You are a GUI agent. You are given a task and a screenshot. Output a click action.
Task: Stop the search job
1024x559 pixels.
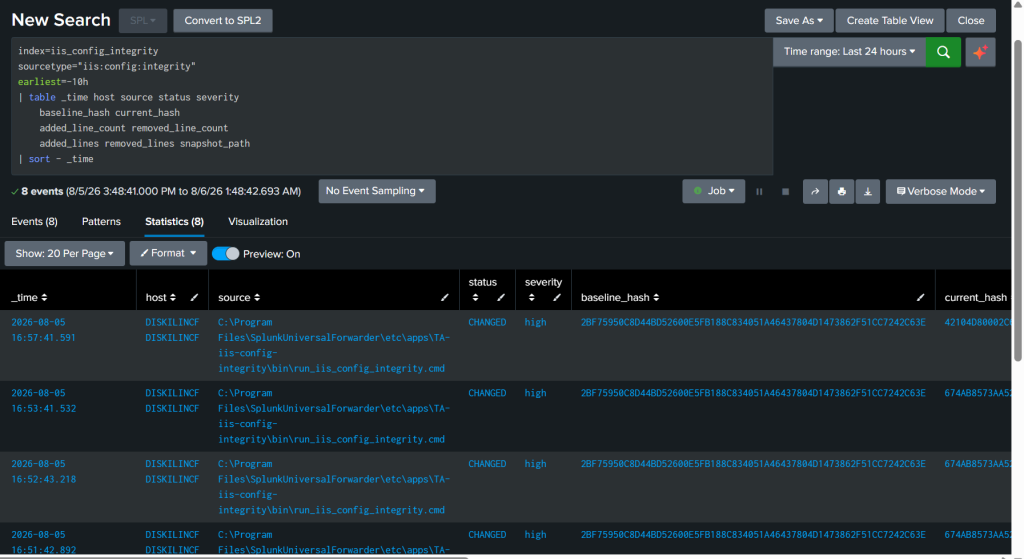click(786, 191)
